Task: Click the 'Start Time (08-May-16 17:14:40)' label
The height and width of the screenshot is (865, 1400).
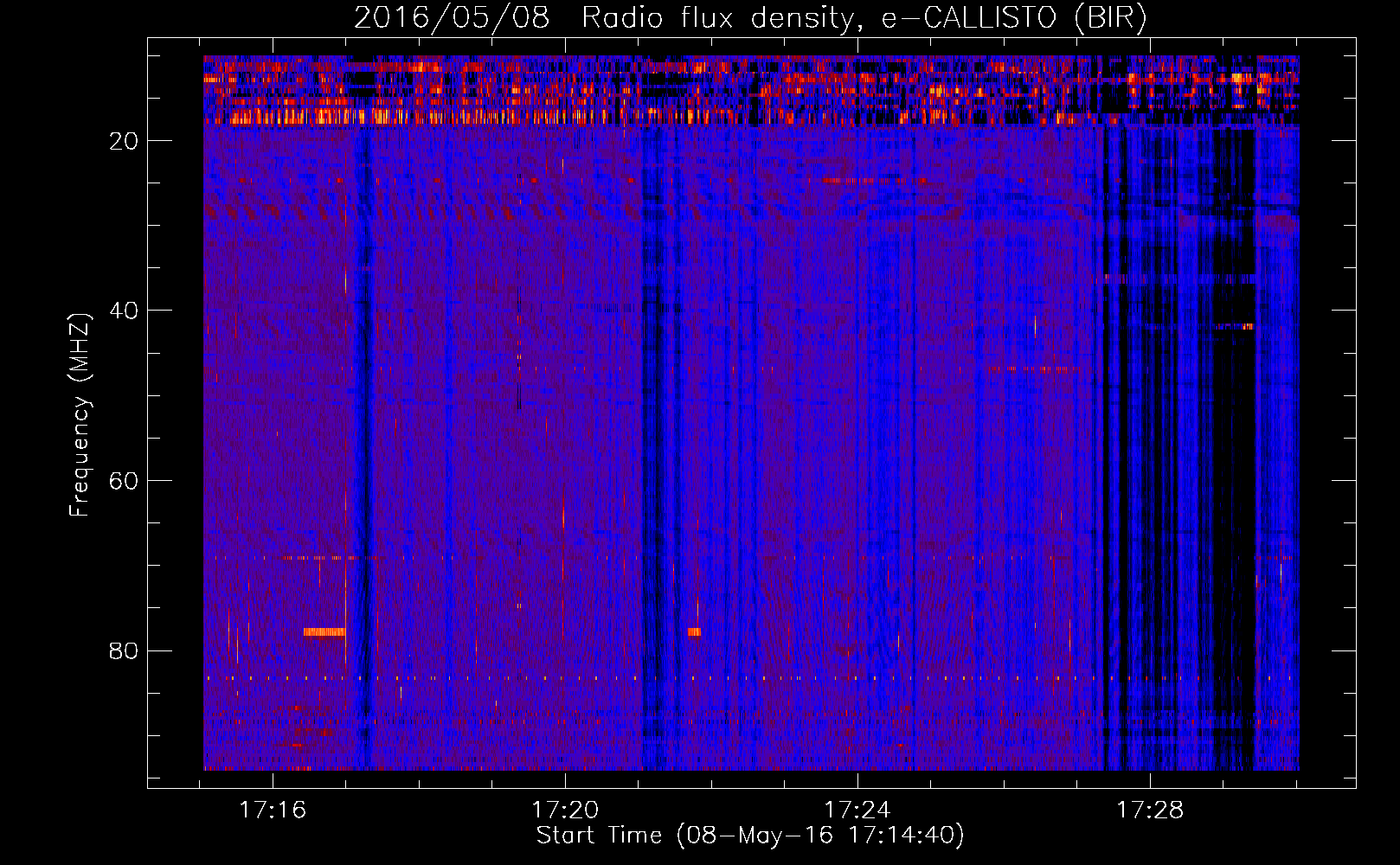Action: [750, 835]
